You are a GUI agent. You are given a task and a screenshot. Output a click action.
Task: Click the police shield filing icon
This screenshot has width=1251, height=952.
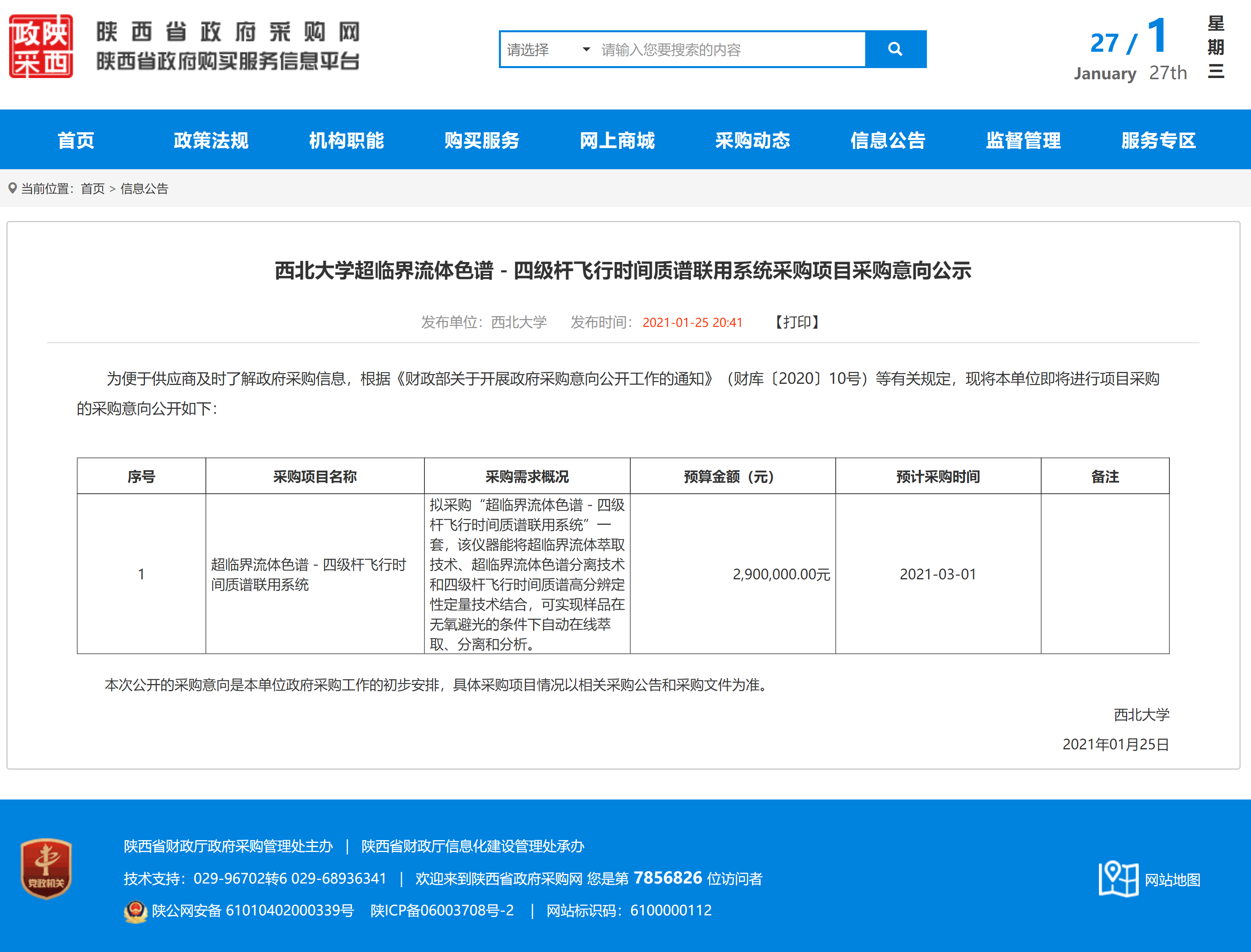pos(135,911)
